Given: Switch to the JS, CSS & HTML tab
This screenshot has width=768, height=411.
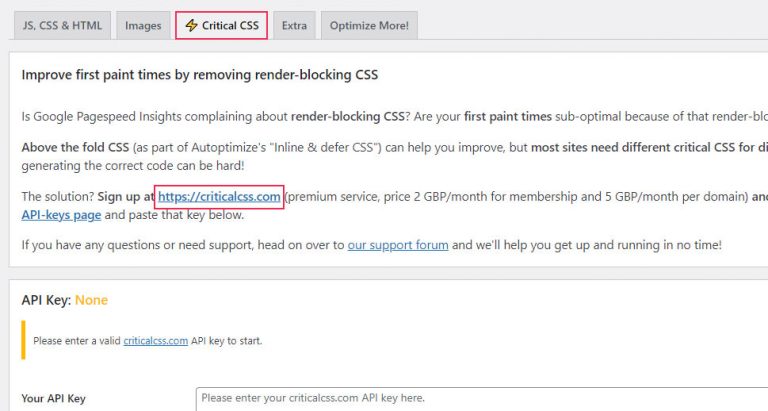Looking at the screenshot, I should point(62,25).
